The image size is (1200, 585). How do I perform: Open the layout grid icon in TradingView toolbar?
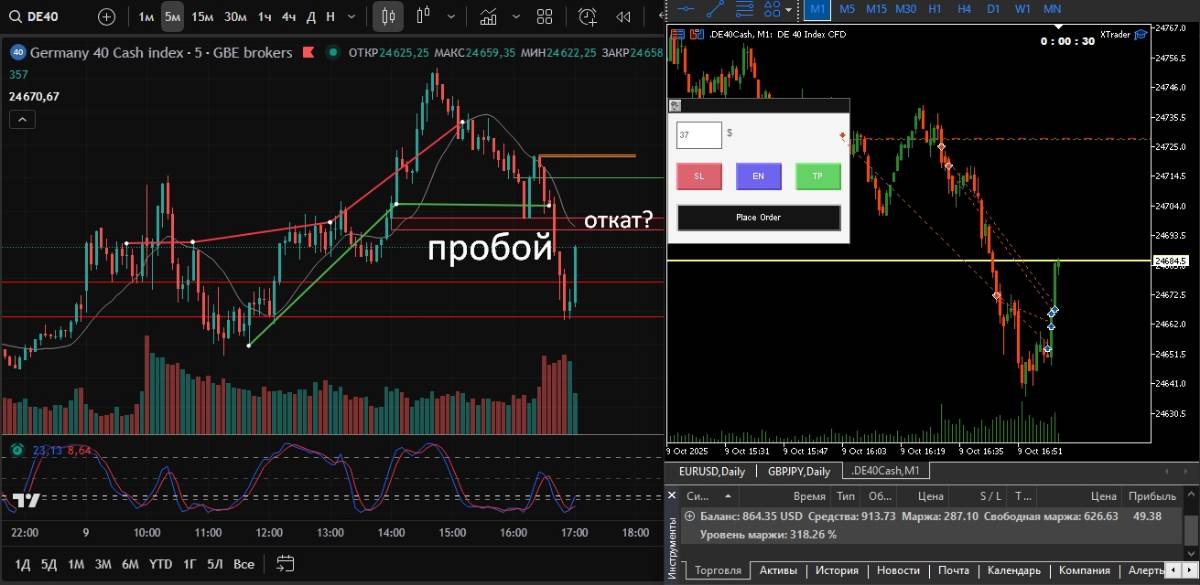[x=544, y=17]
